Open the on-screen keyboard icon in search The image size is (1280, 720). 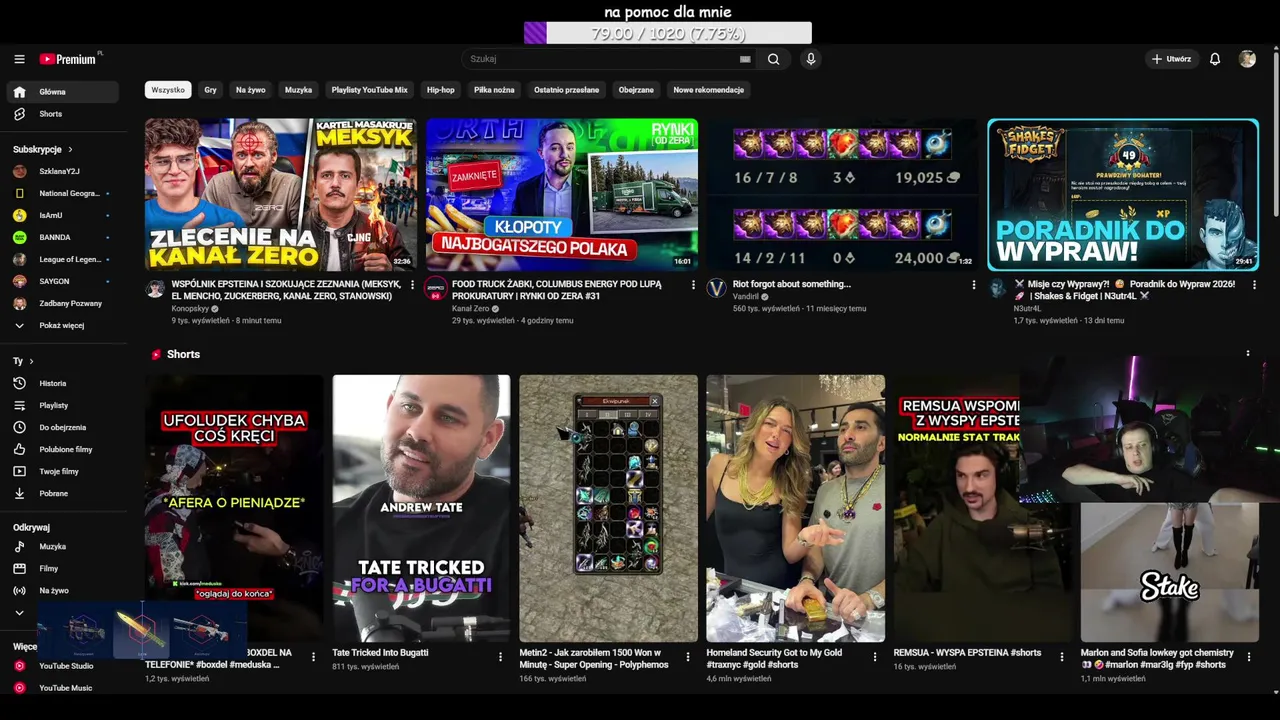(745, 59)
